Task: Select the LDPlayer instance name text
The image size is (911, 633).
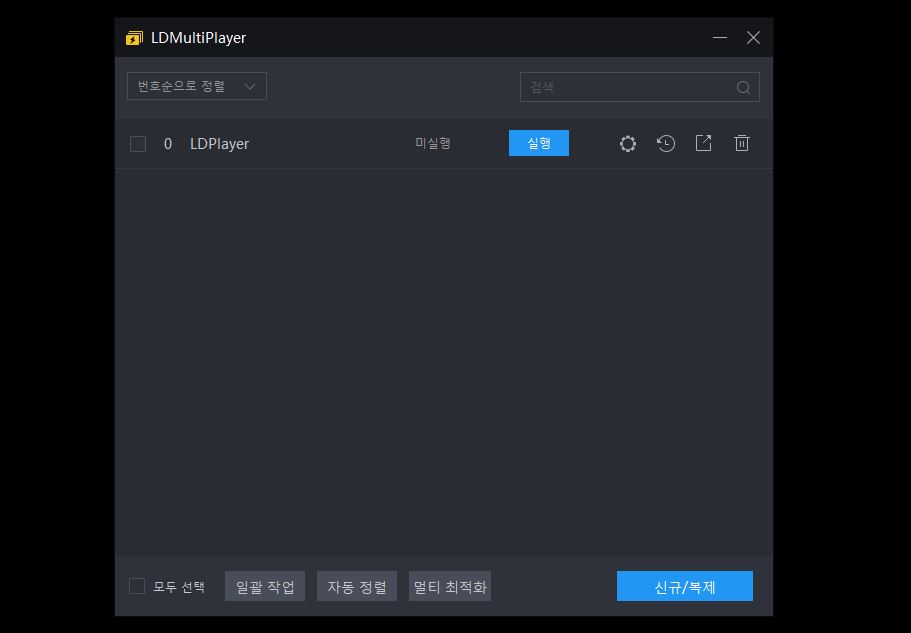Action: coord(220,143)
